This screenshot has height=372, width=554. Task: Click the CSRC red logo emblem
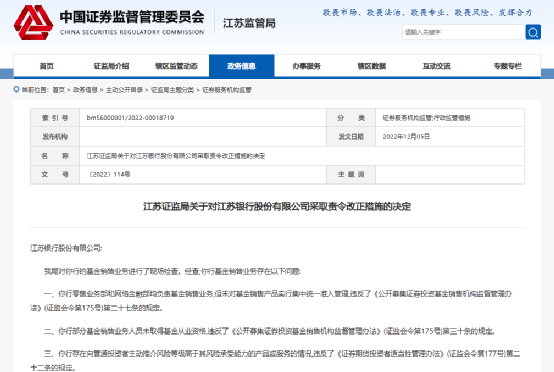[33, 23]
